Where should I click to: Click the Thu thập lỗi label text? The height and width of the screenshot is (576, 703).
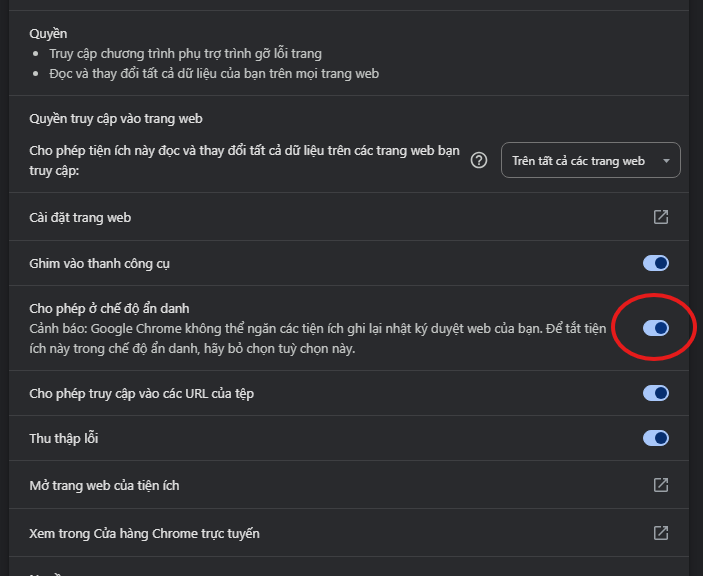(x=64, y=438)
